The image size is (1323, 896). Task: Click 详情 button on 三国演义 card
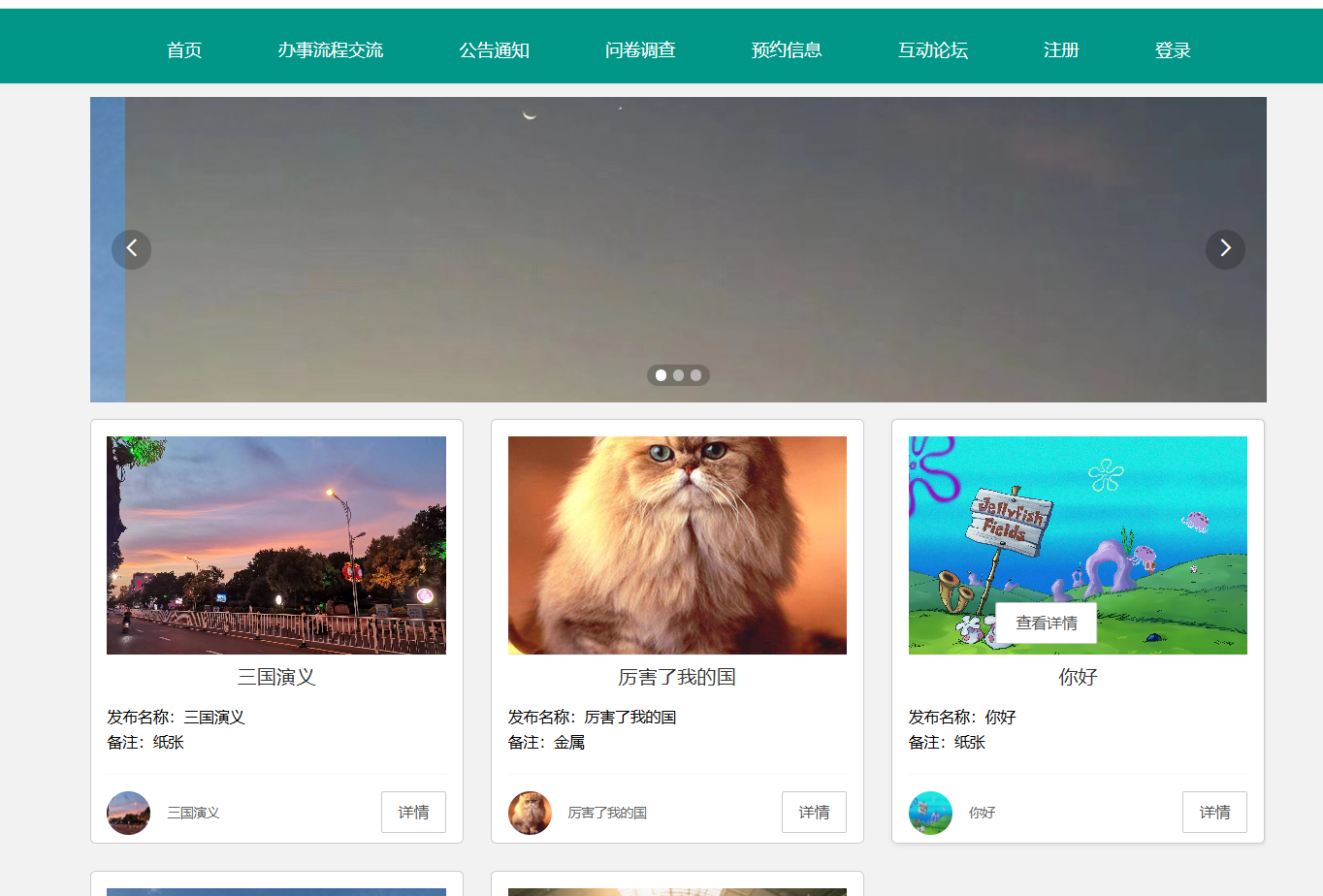[x=413, y=813]
